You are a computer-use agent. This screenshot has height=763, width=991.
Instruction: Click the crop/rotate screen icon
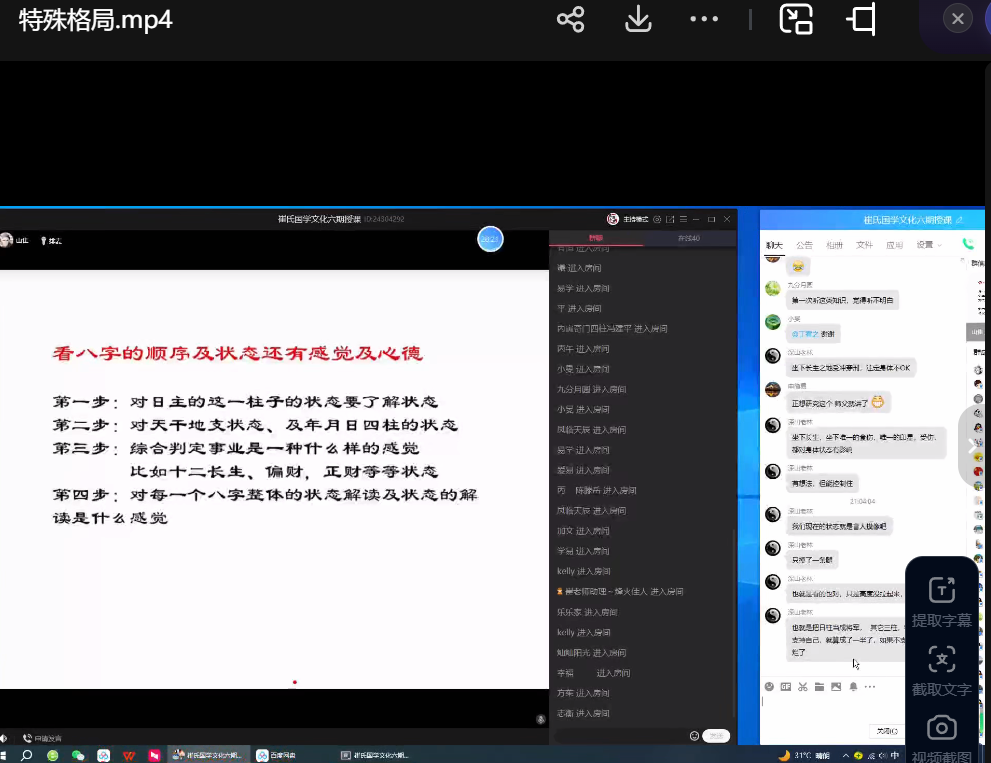[x=861, y=19]
